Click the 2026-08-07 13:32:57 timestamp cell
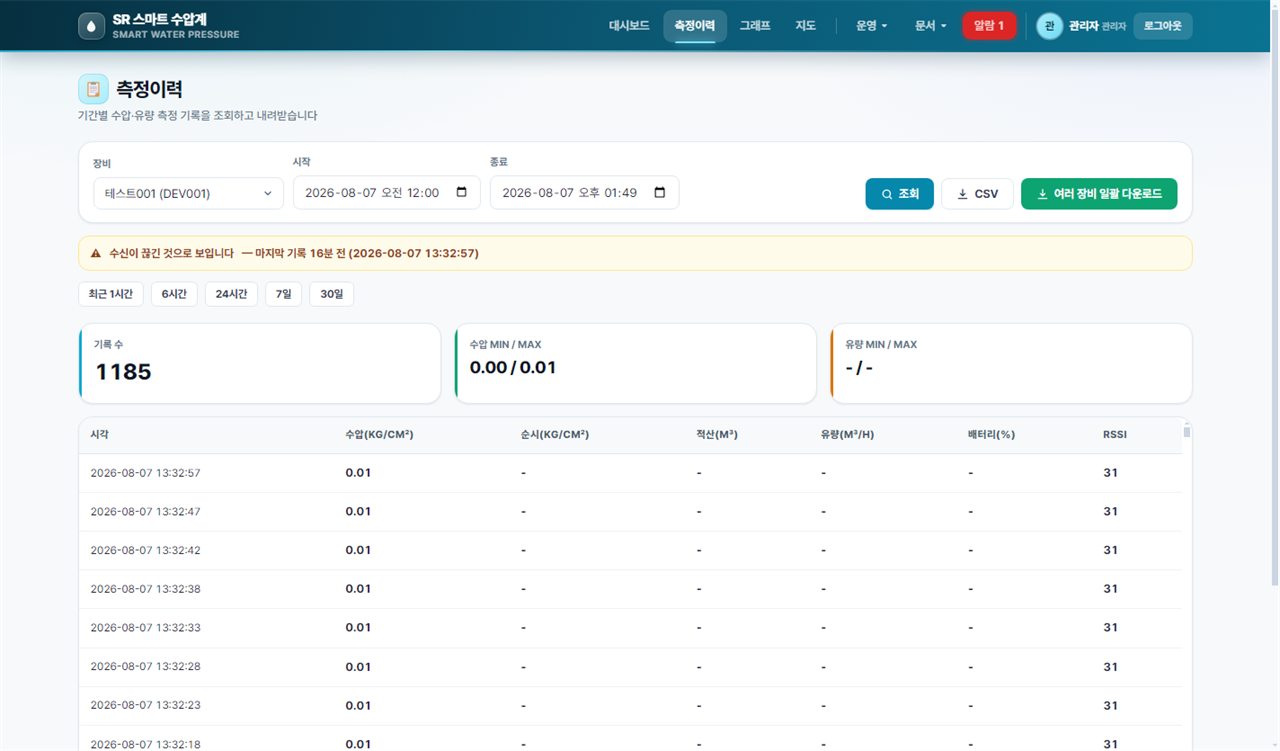Viewport: 1280px width, 751px height. tap(145, 473)
